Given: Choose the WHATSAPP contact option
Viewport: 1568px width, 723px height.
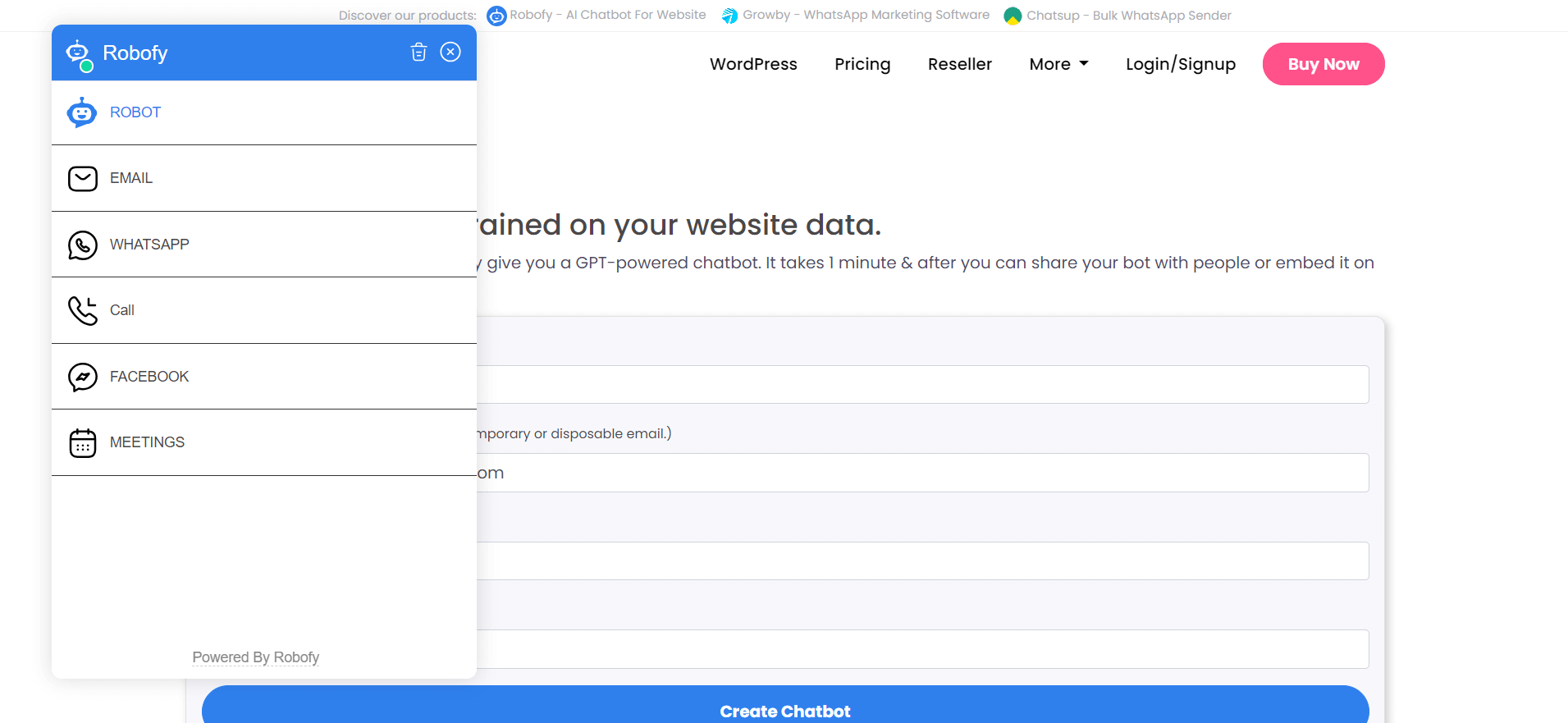Looking at the screenshot, I should point(264,245).
